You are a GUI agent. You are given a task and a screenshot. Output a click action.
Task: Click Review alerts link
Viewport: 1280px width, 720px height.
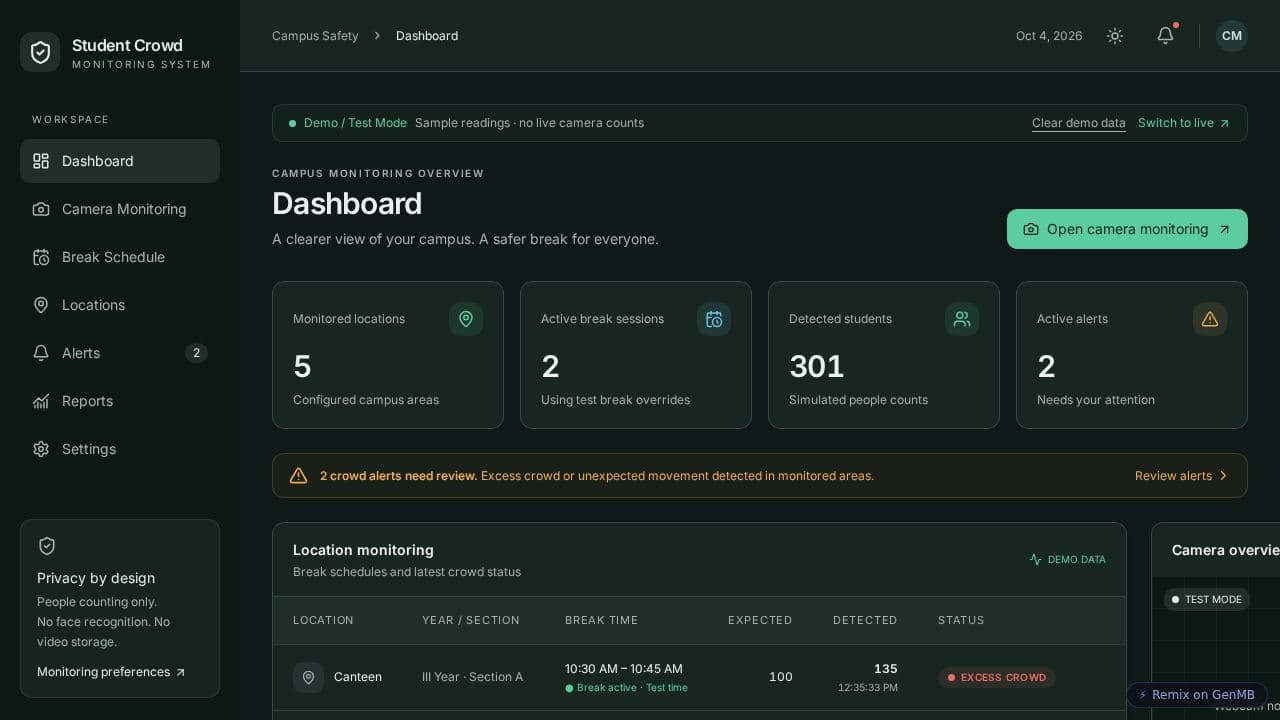(1181, 476)
